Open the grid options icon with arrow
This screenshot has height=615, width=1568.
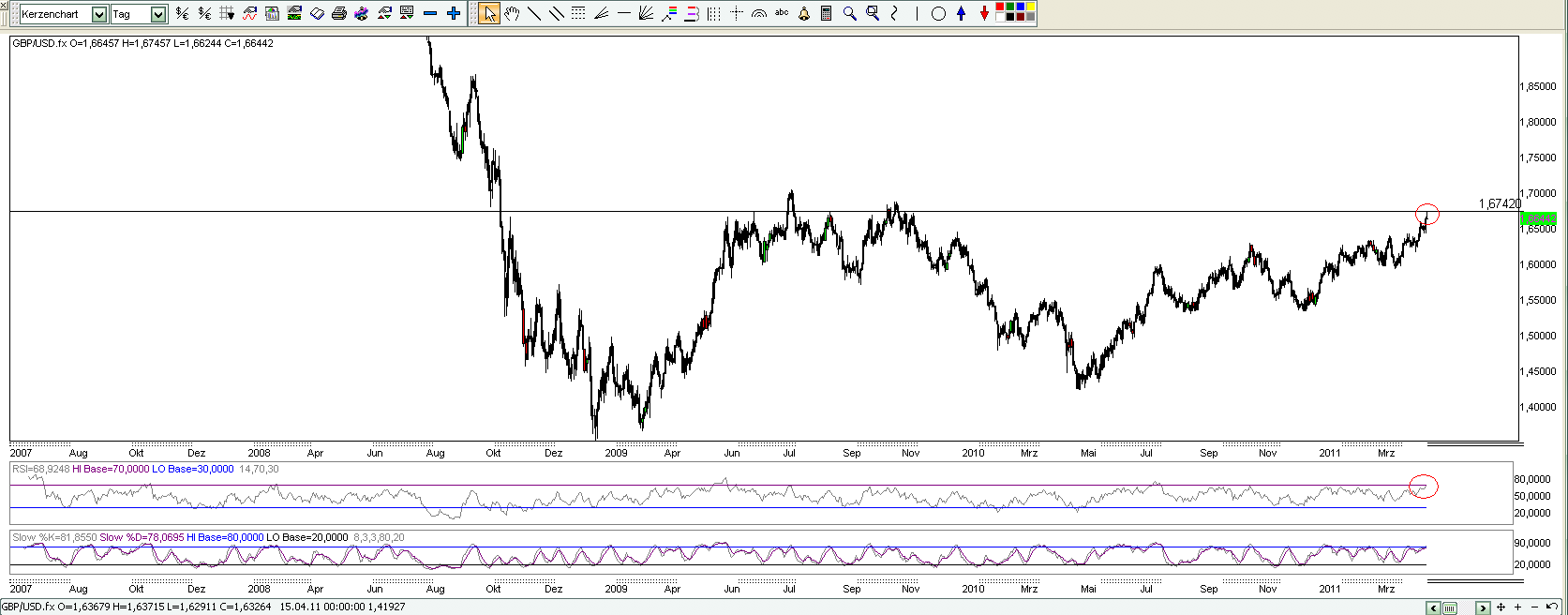227,13
